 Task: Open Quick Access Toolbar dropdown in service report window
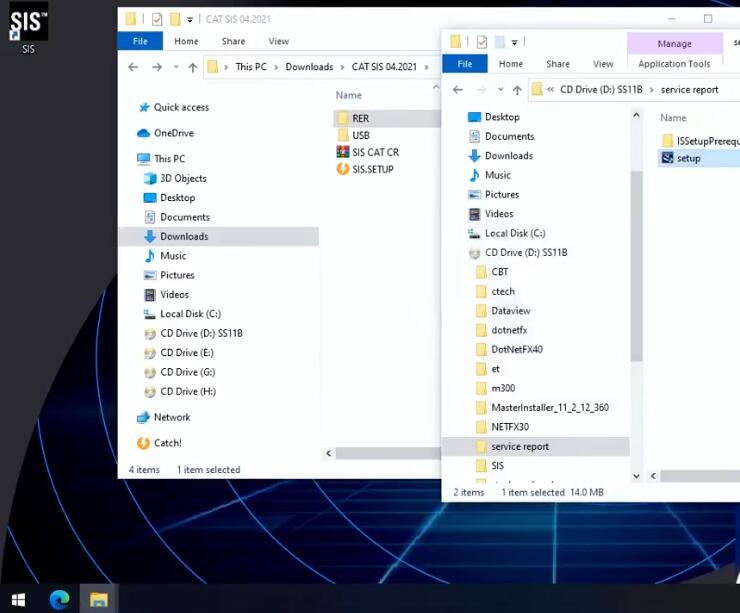(x=514, y=42)
